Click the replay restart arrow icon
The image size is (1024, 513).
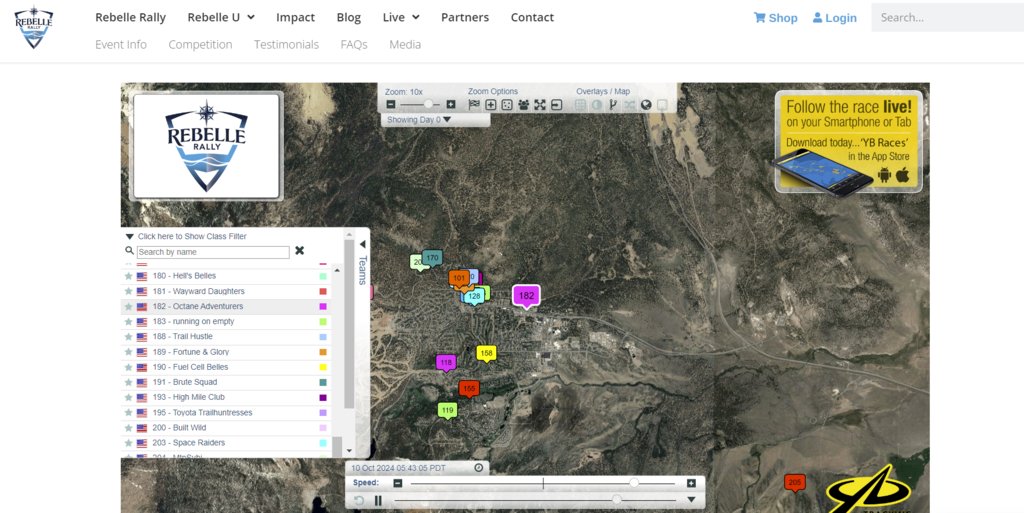(x=359, y=501)
